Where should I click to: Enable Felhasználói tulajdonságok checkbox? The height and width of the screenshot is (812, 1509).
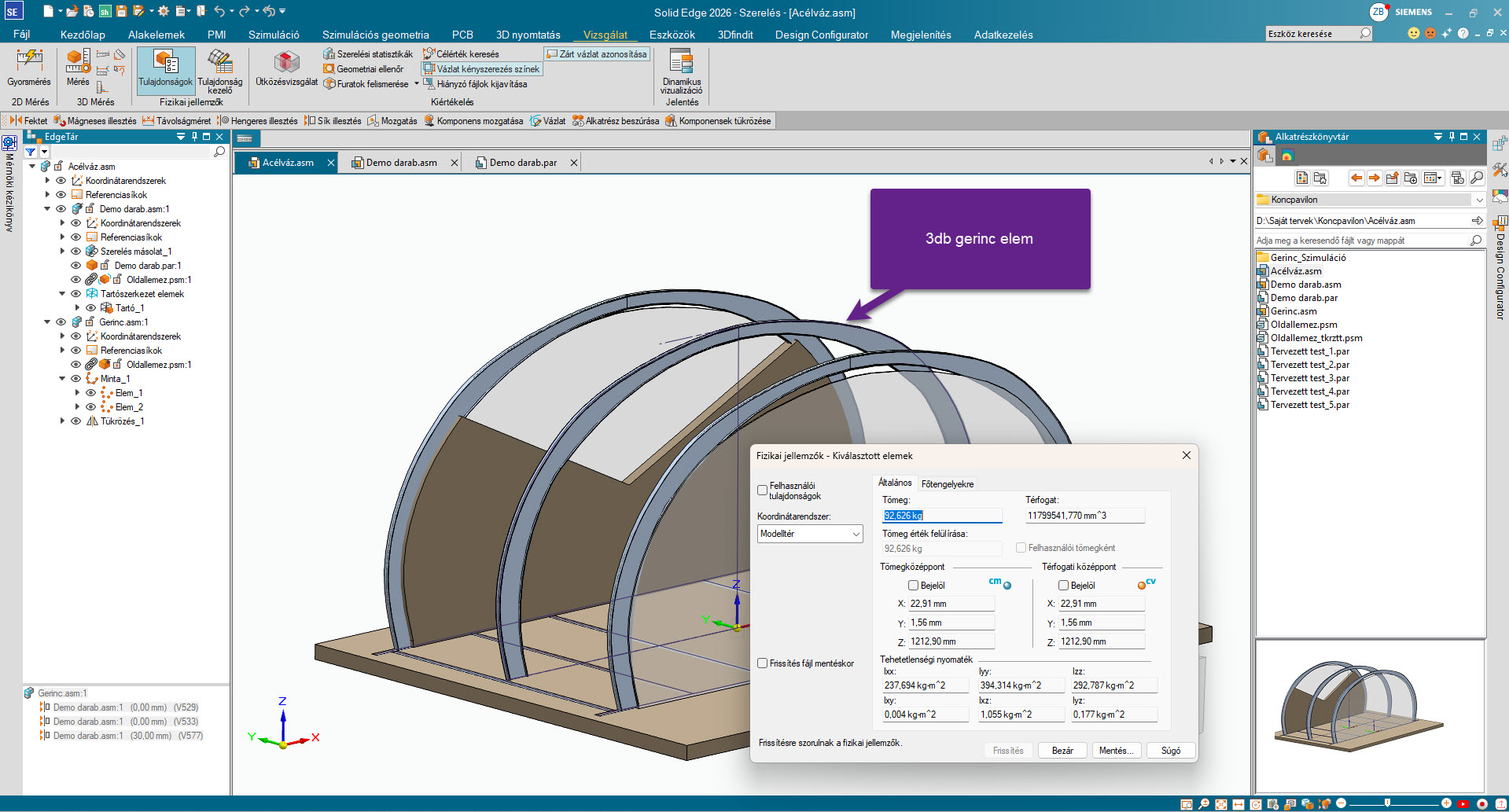tap(762, 491)
